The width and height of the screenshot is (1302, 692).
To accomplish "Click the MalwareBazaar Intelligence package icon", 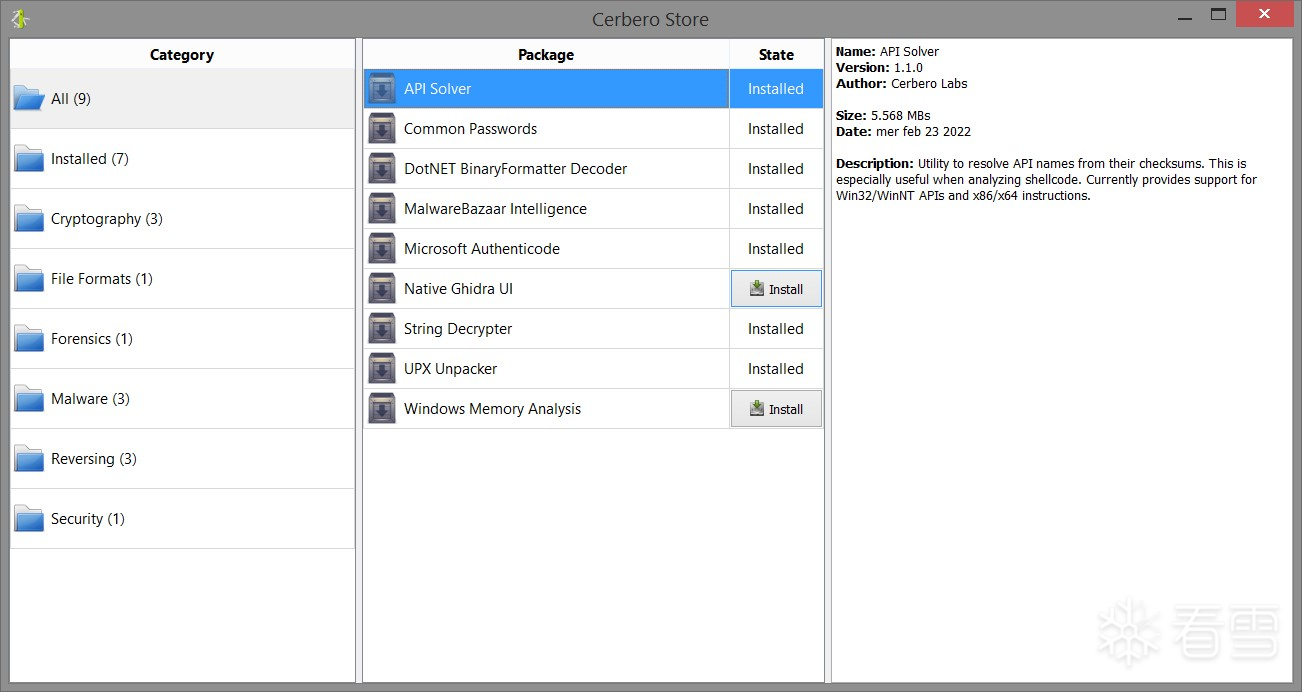I will click(x=382, y=209).
